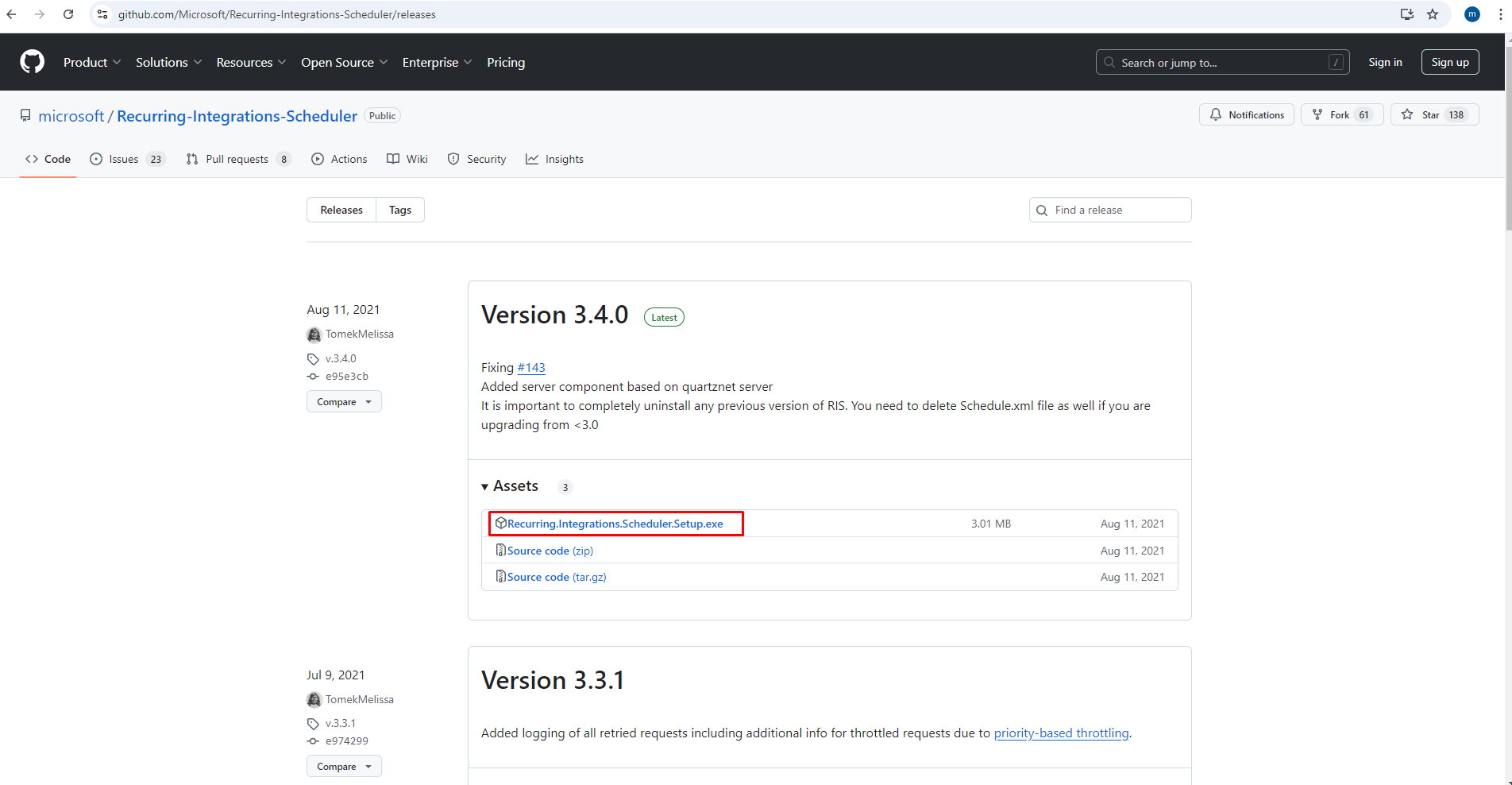Open the priority-based throttling link

1061,733
